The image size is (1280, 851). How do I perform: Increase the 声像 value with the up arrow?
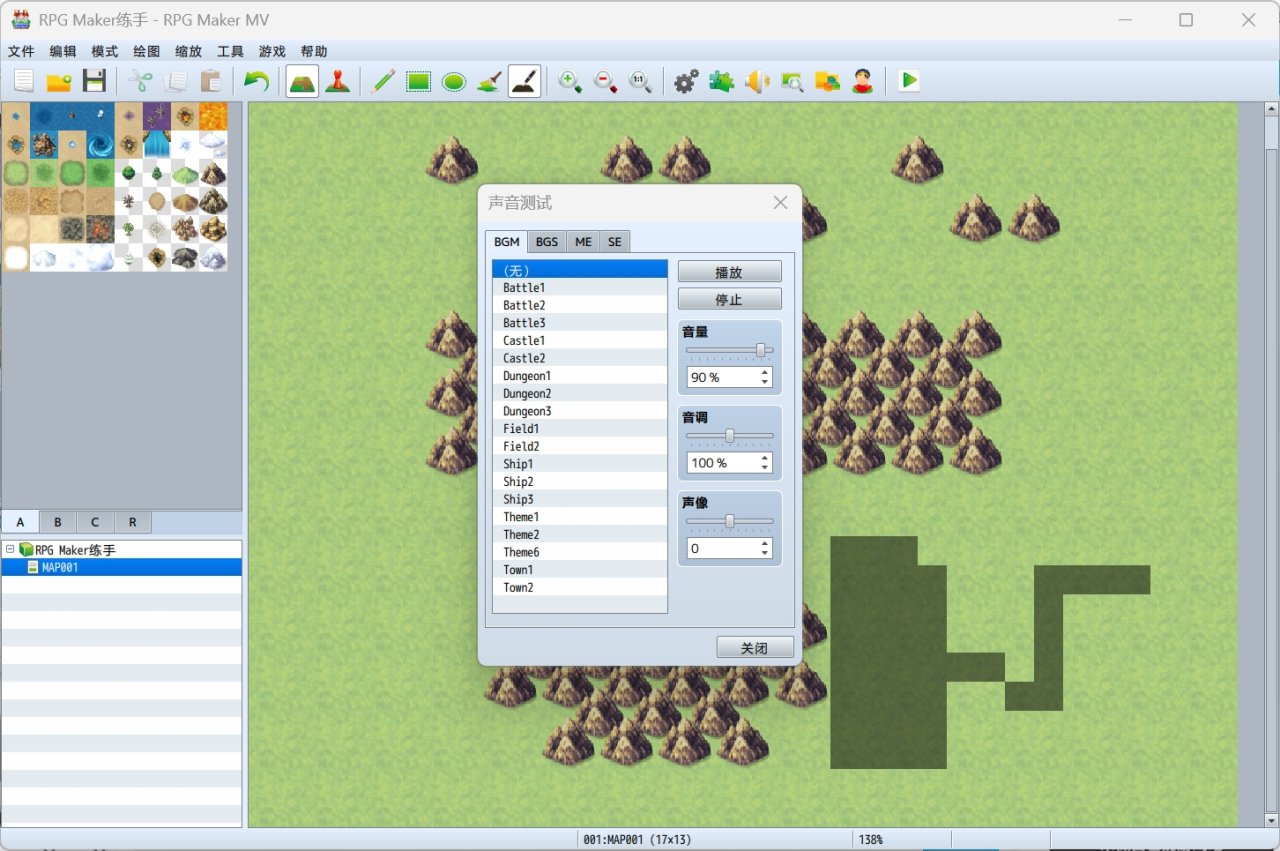[765, 544]
